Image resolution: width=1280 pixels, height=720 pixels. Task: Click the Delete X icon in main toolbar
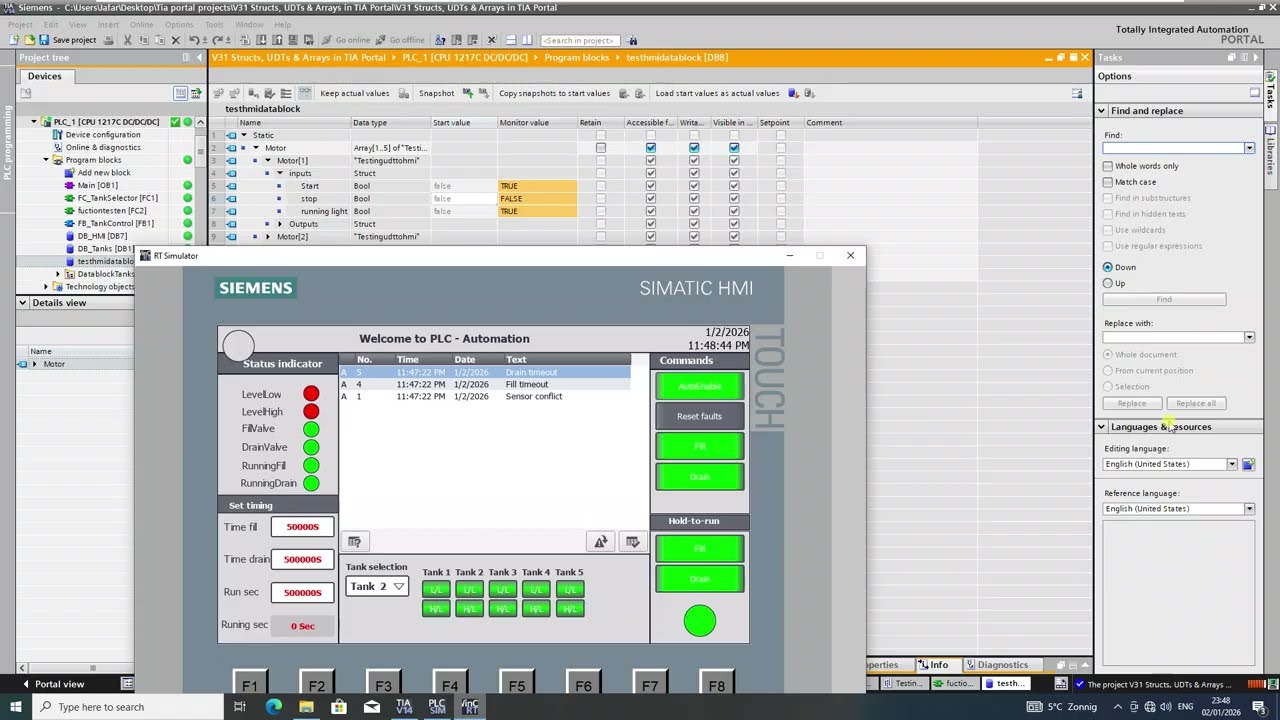point(175,40)
